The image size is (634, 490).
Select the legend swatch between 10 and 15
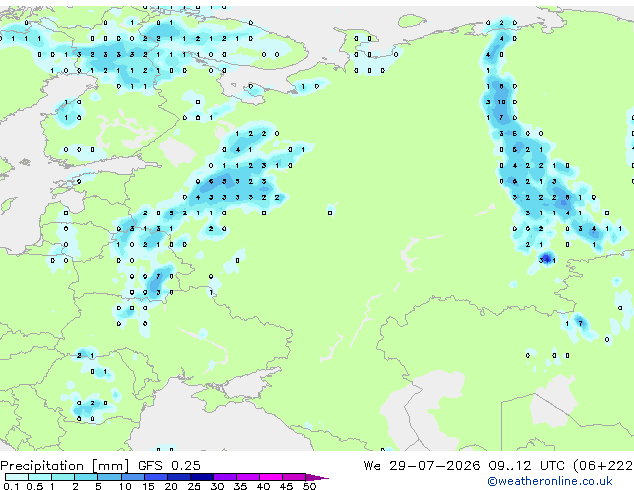(133, 477)
